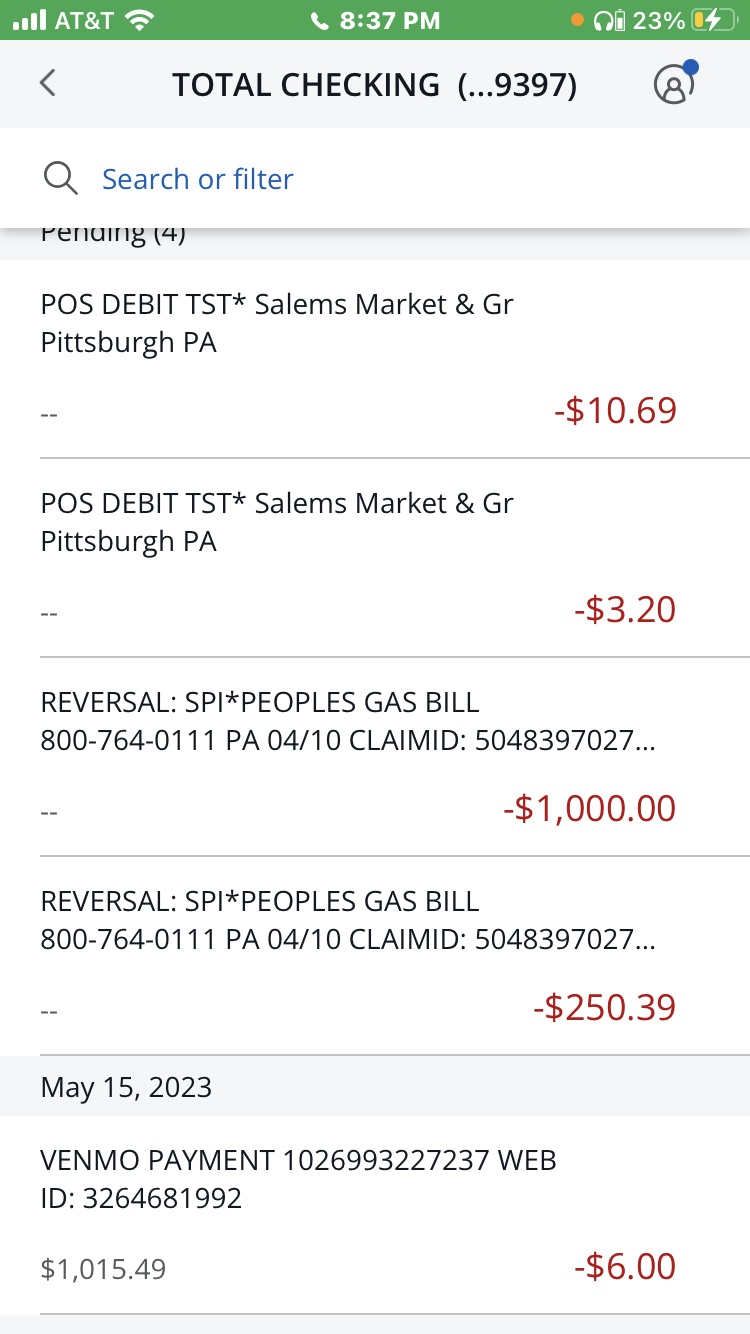Click the Search or filter field

198,179
